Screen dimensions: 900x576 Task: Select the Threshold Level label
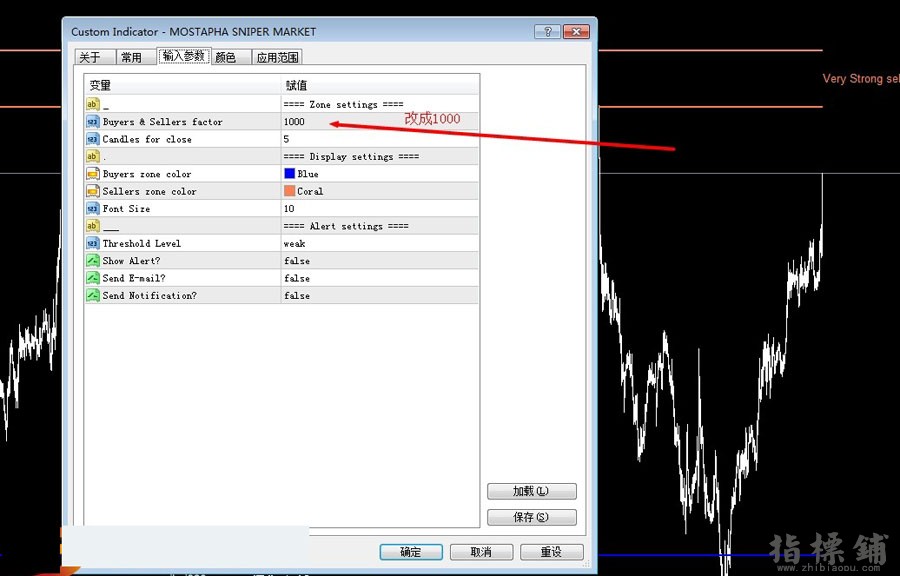point(142,243)
